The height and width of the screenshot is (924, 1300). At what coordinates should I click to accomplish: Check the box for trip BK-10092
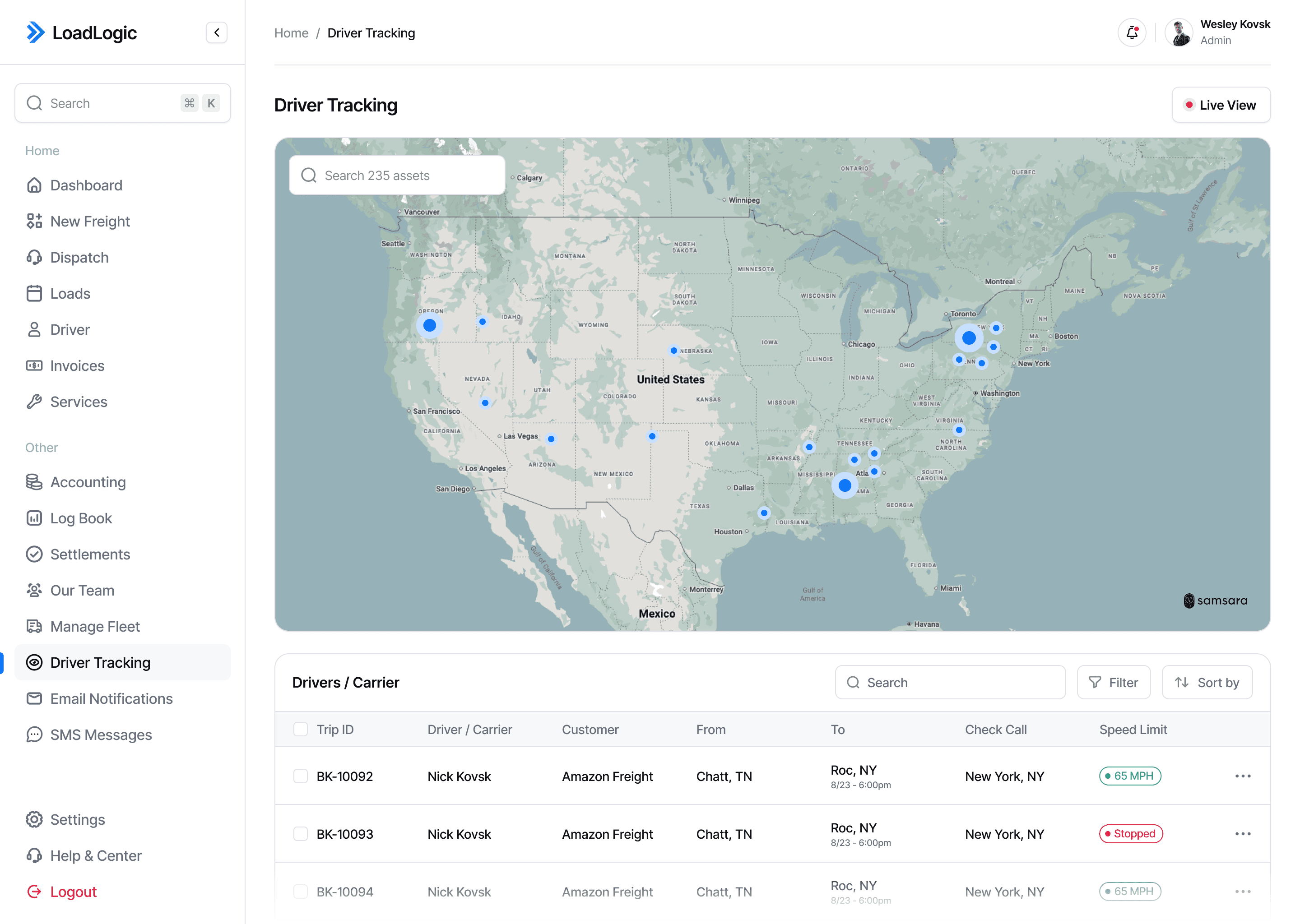point(301,776)
